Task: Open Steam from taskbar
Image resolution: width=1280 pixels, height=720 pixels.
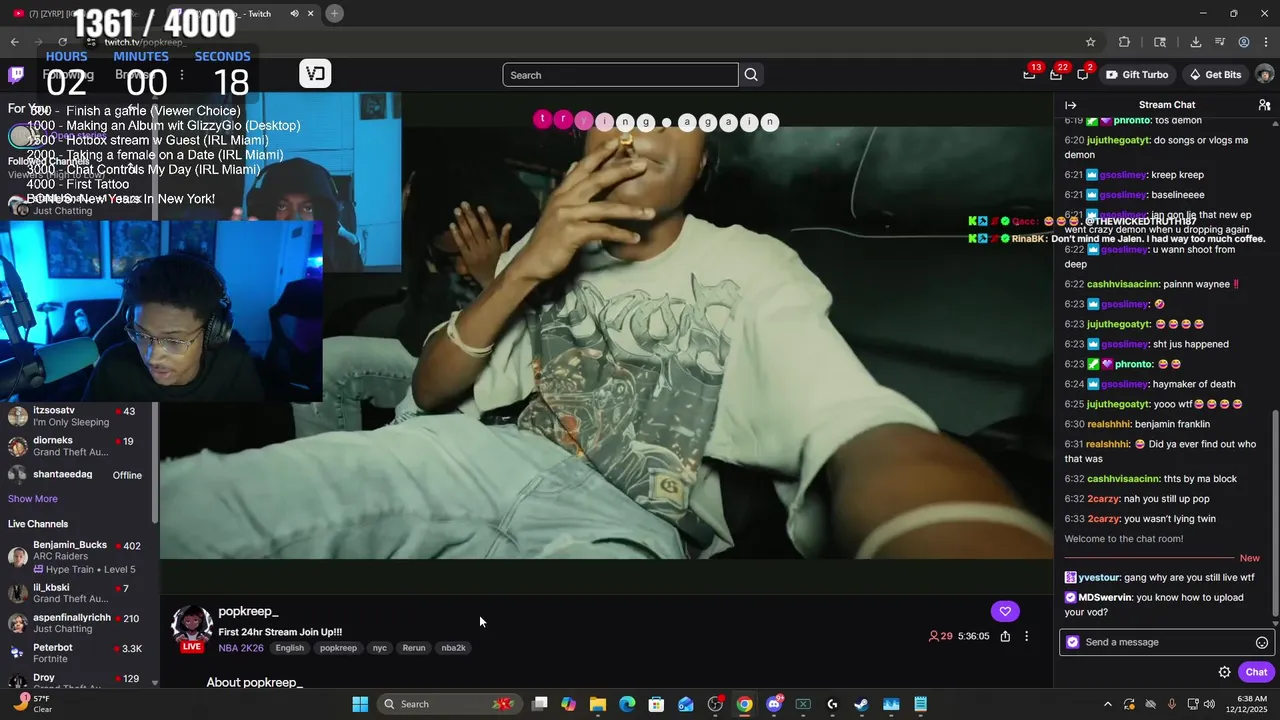Action: (862, 704)
